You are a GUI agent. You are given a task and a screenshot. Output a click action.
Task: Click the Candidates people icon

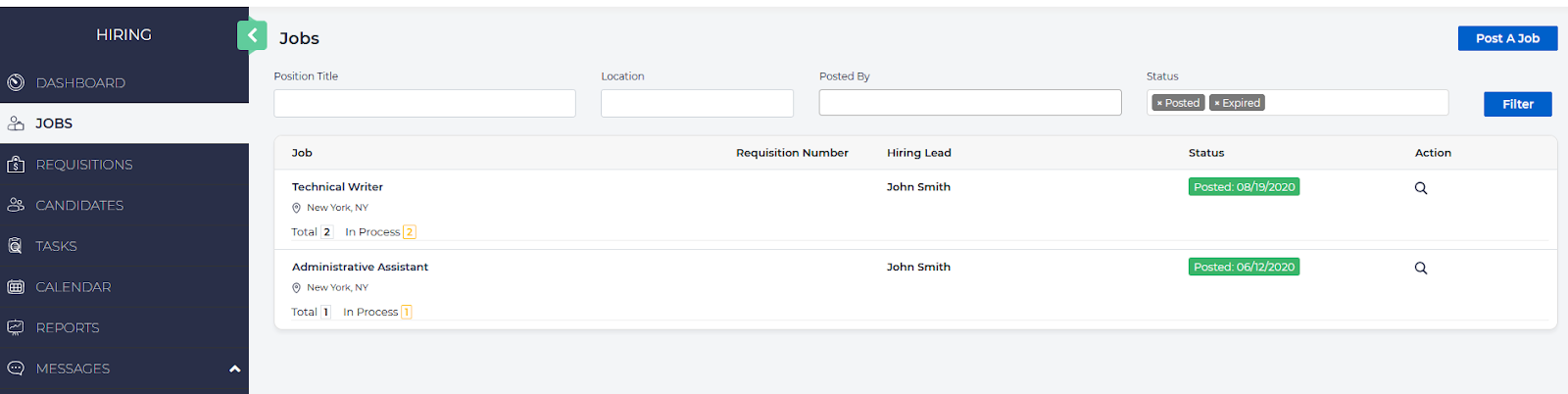click(x=16, y=205)
